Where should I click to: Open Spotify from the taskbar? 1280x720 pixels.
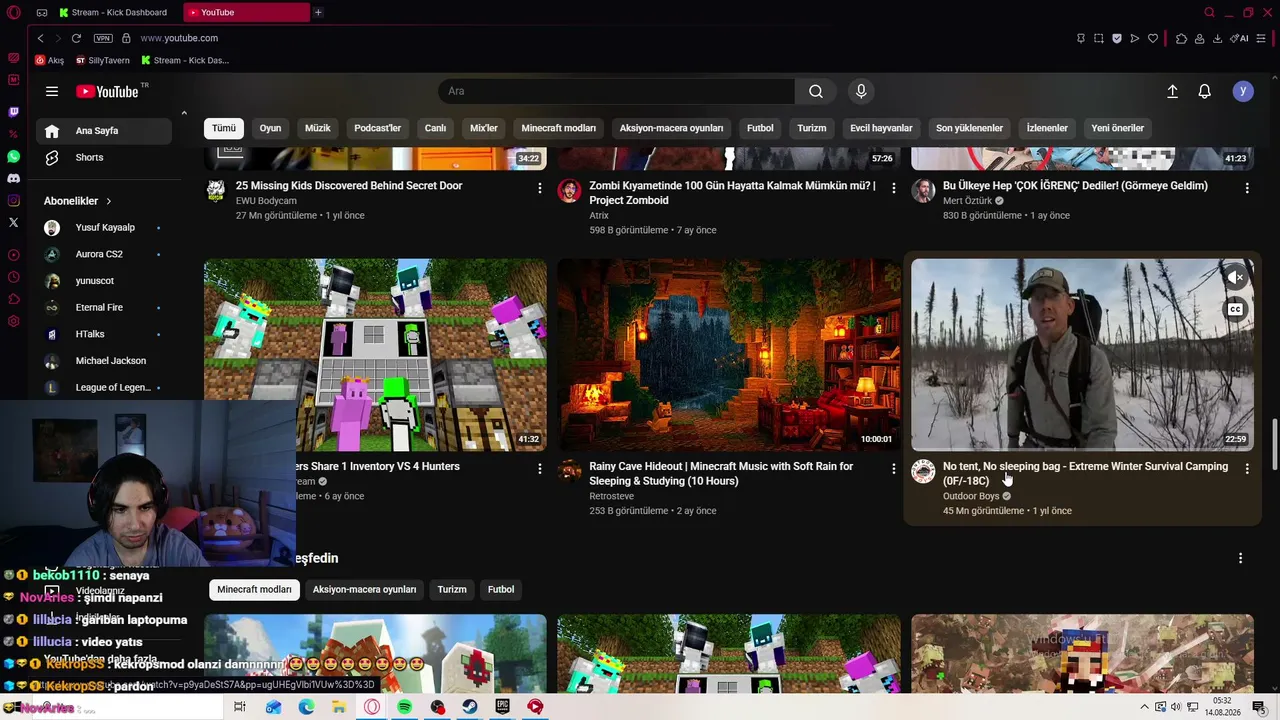pos(404,707)
